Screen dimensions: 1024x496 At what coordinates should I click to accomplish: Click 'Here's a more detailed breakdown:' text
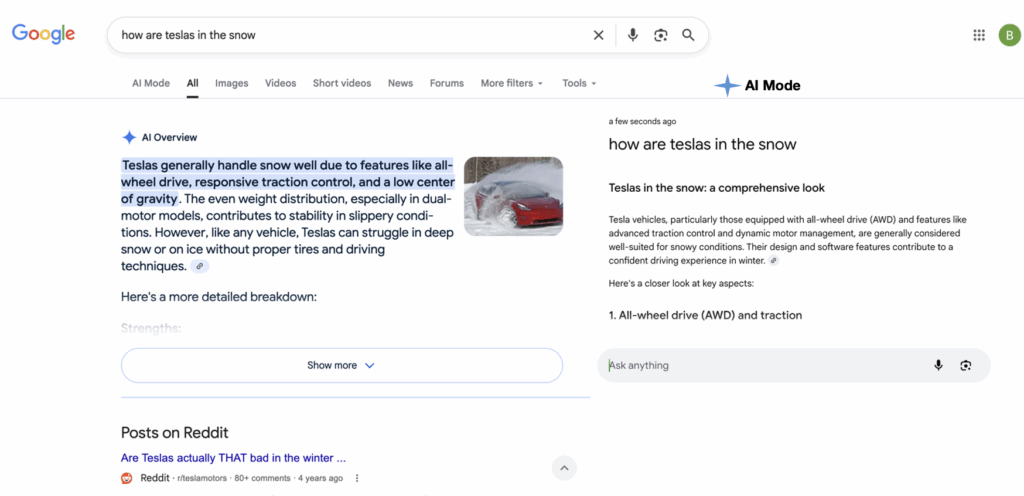(x=219, y=297)
